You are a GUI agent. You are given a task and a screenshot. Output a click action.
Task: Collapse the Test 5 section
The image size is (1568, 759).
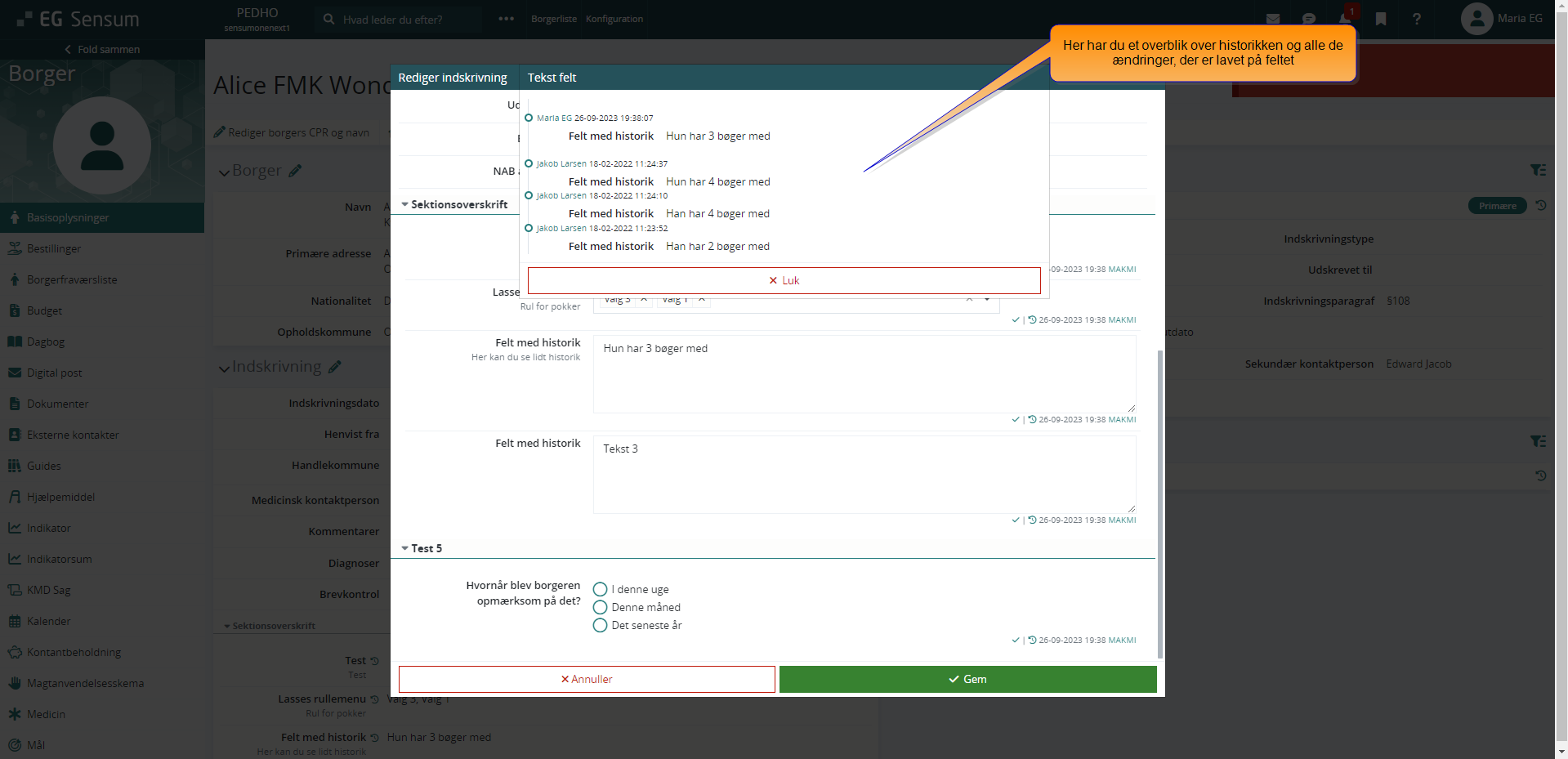405,548
